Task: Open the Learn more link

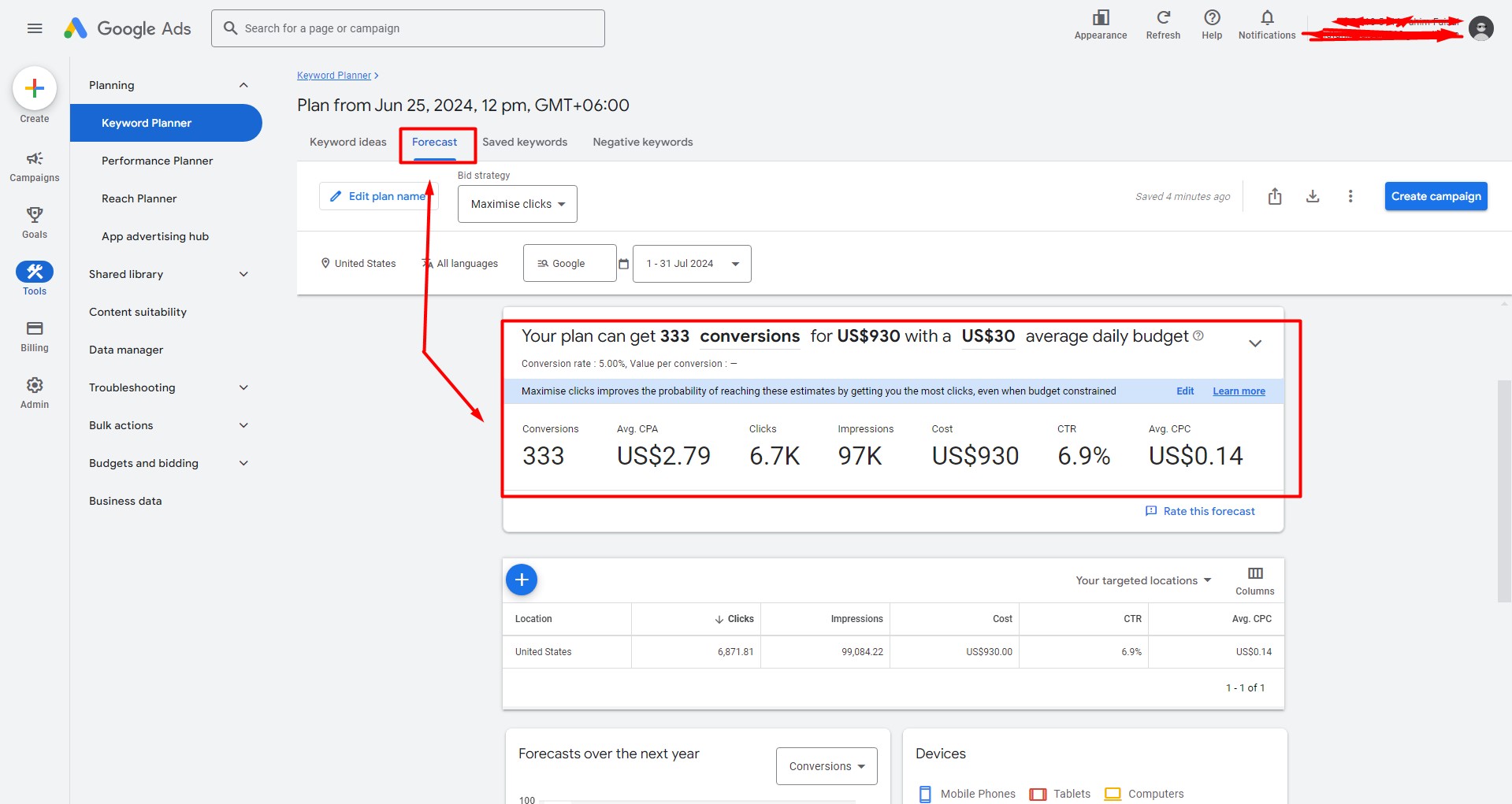Action: coord(1239,391)
